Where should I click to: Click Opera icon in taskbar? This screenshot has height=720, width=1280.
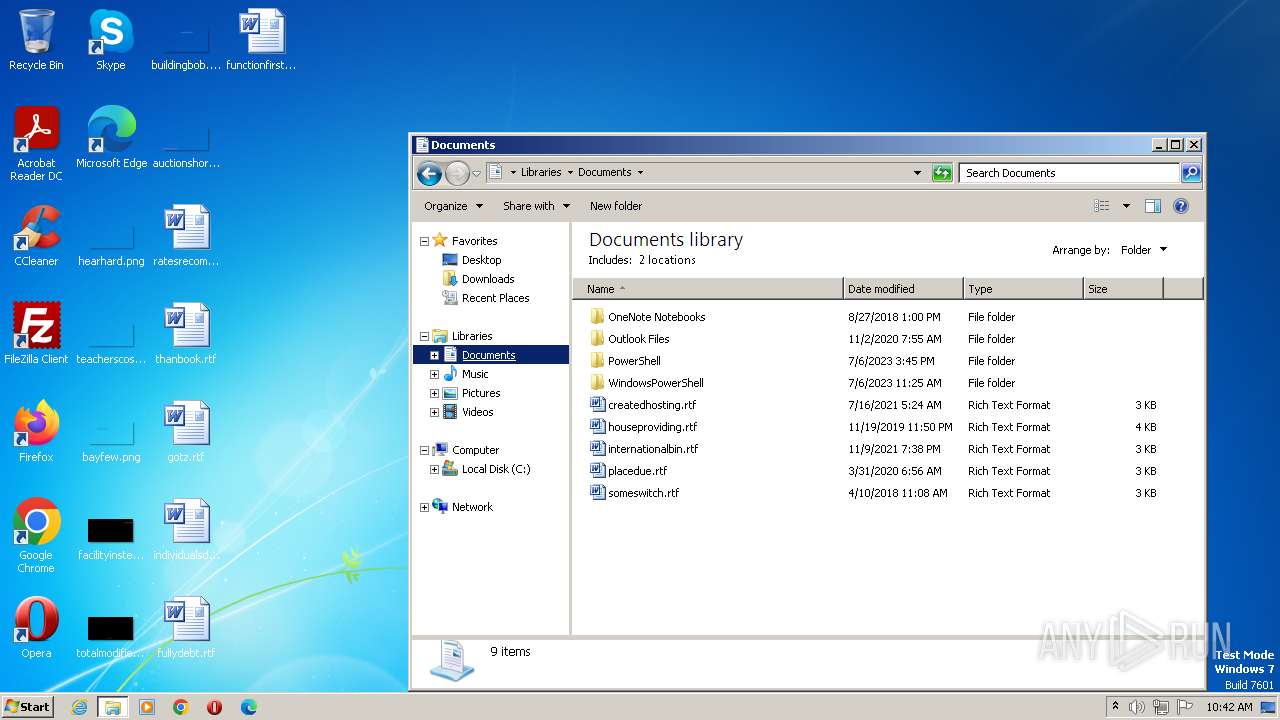214,707
